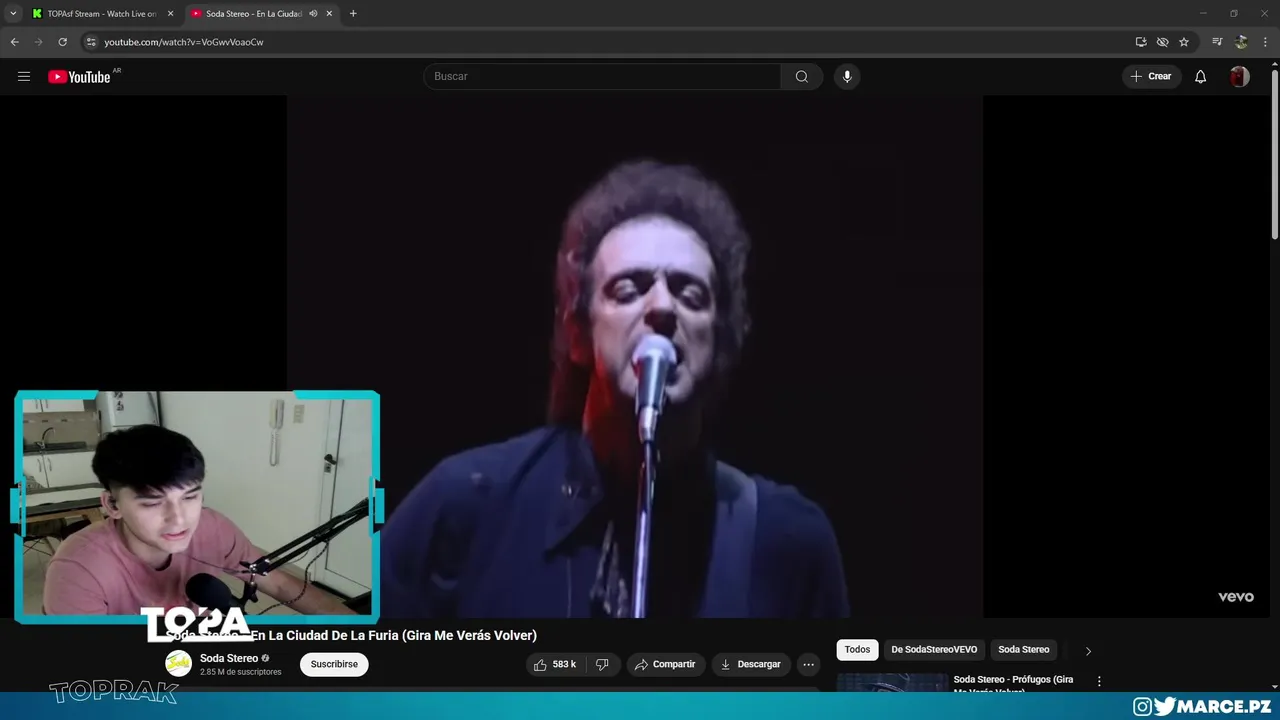Click the Crear button
The width and height of the screenshot is (1280, 720).
tap(1151, 77)
